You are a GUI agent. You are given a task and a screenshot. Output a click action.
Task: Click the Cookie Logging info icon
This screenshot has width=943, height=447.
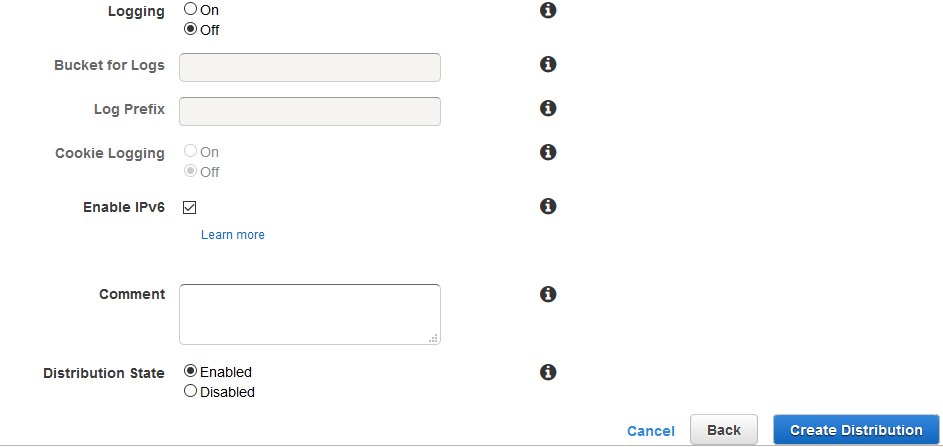(548, 152)
